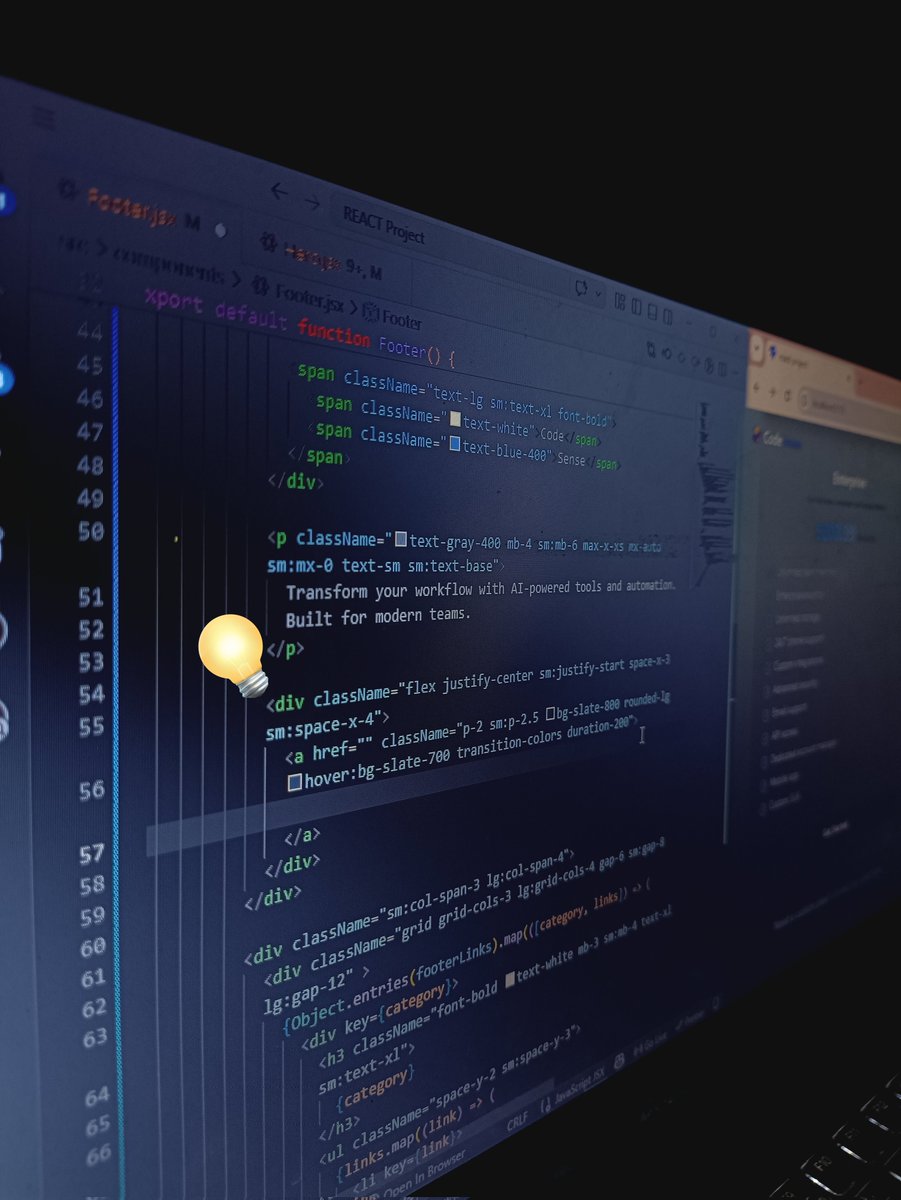Open color picker for text-white swatch line 46

454,418
